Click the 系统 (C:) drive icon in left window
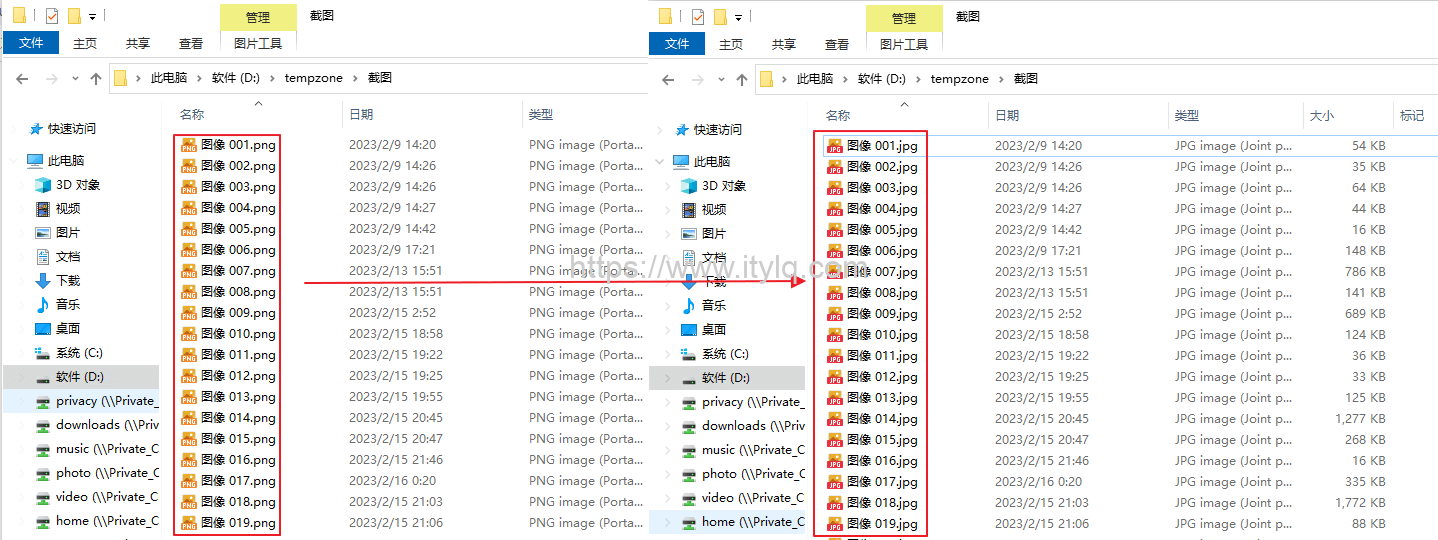Viewport: 1438px width, 540px height. [43, 353]
